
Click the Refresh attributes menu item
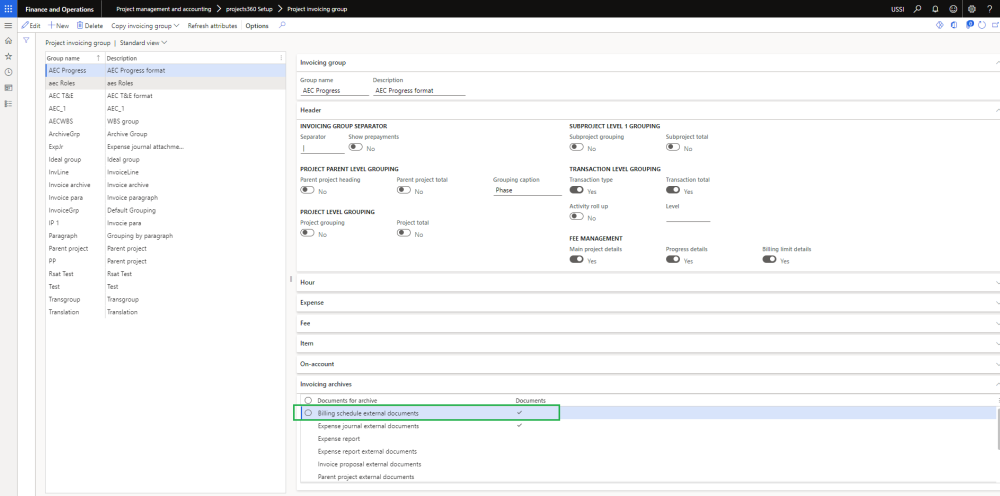[212, 25]
